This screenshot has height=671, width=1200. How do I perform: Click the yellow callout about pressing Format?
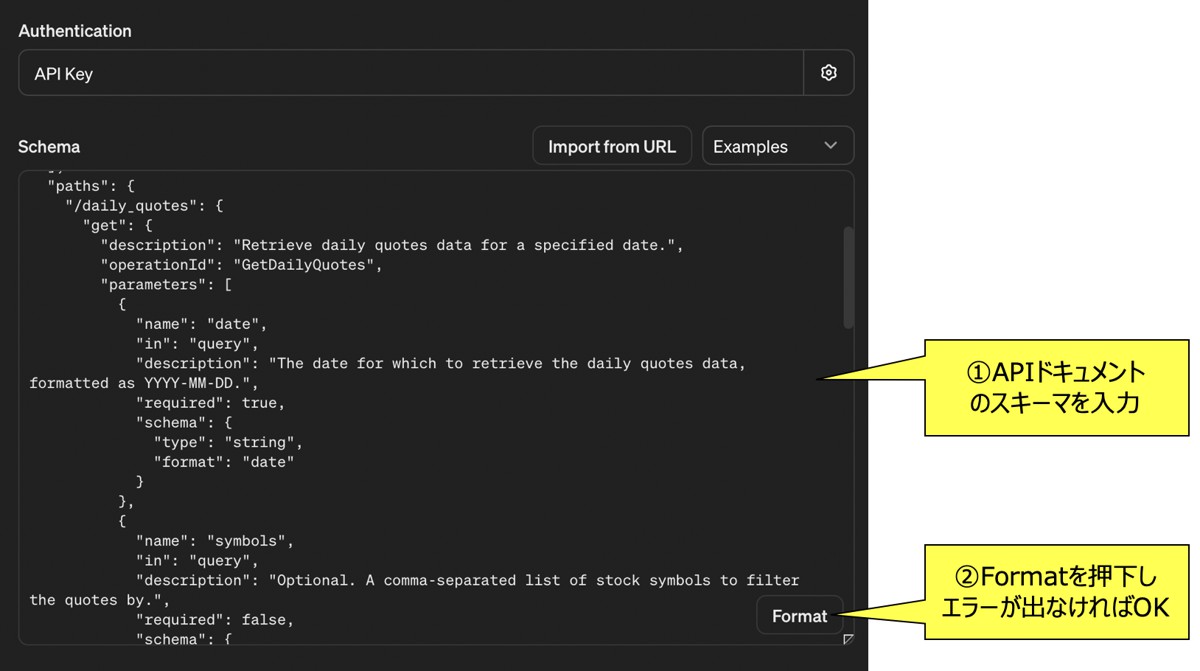pyautogui.click(x=1055, y=592)
